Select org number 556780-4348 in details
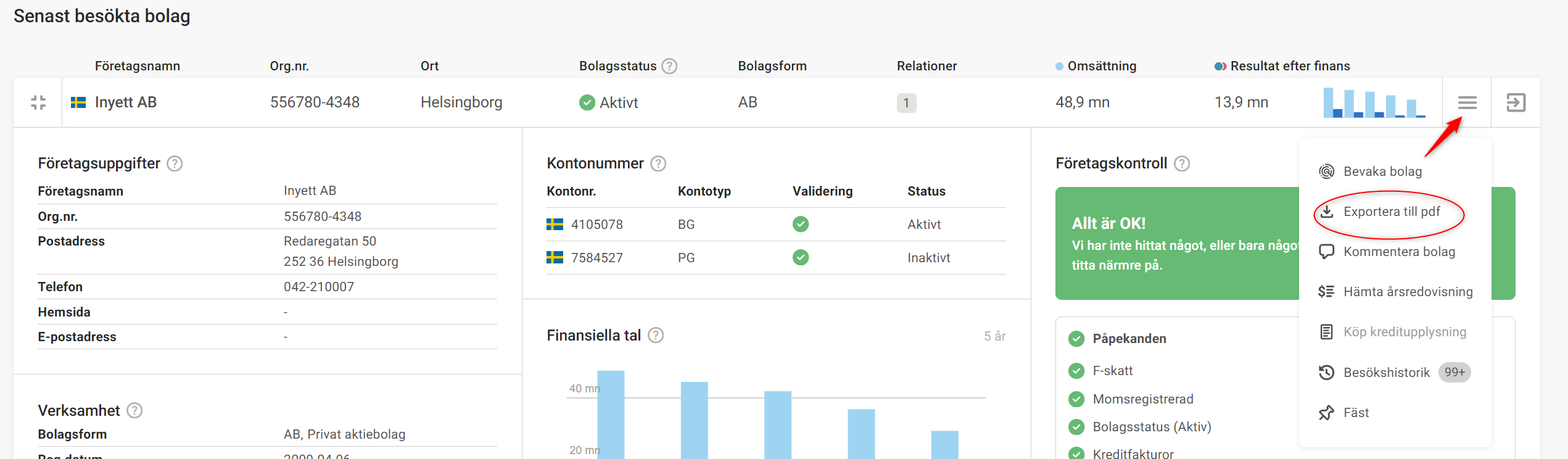Viewport: 1568px width, 459px height. (x=323, y=217)
